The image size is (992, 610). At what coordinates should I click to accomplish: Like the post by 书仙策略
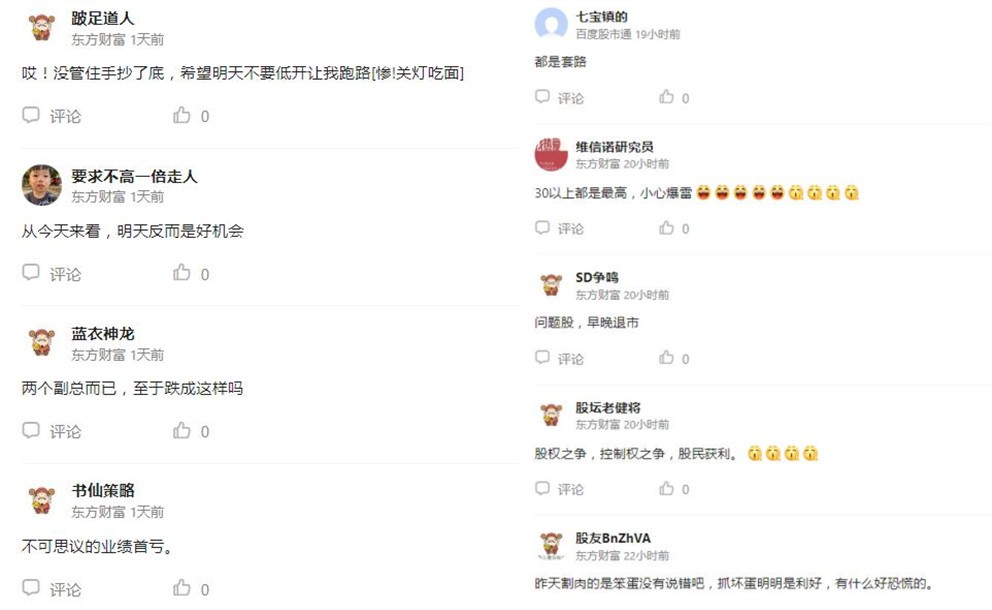pos(182,588)
